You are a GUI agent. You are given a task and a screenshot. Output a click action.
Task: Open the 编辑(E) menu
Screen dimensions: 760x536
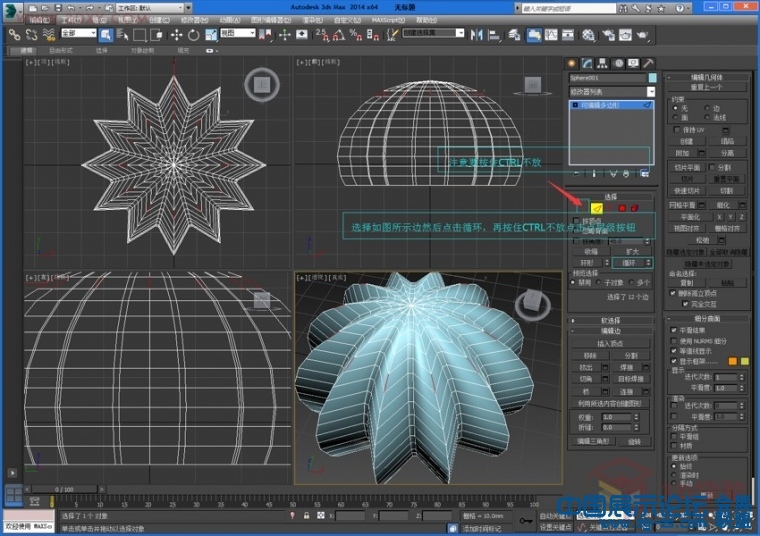pyautogui.click(x=39, y=20)
